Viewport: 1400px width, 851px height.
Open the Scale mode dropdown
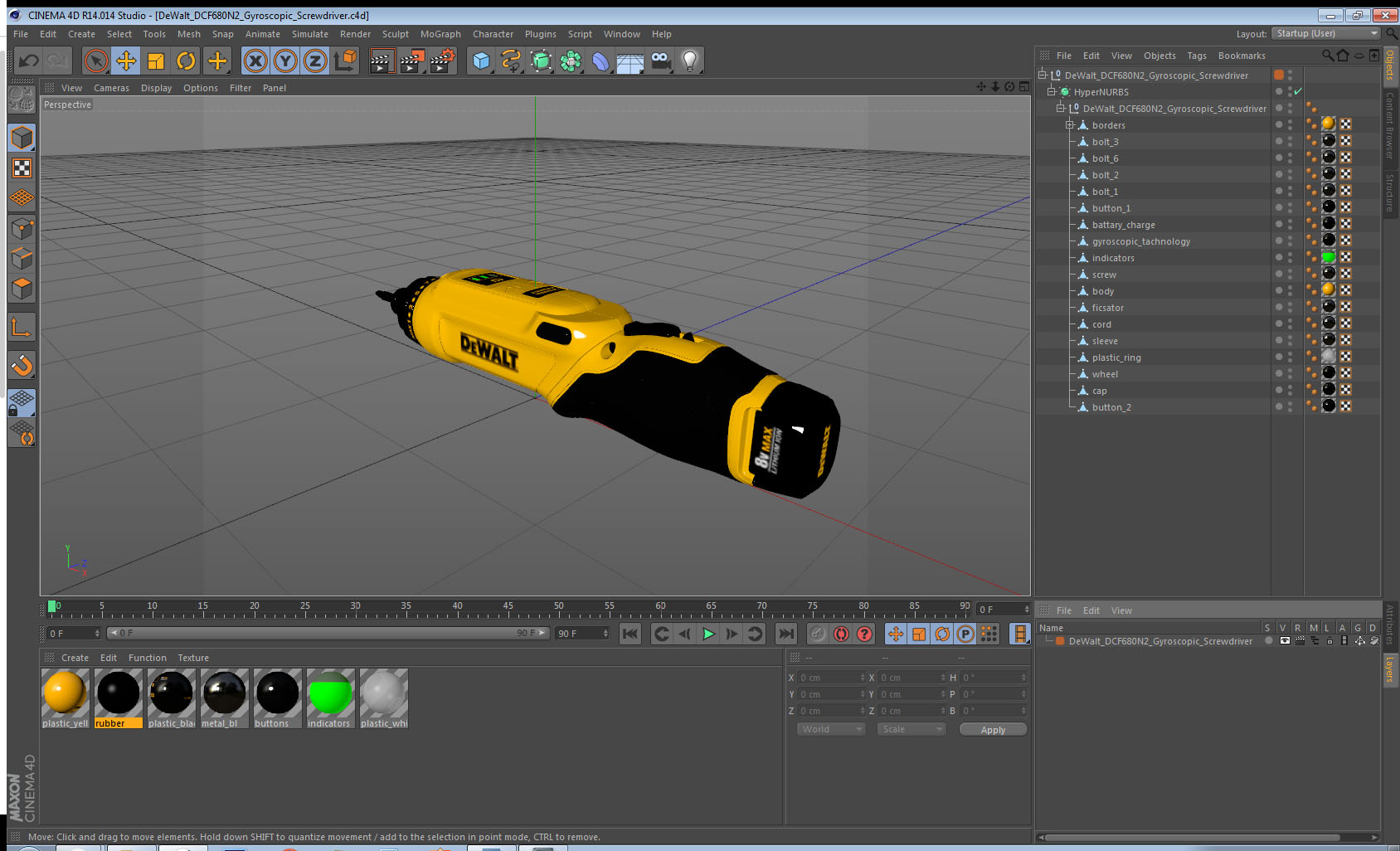[911, 729]
